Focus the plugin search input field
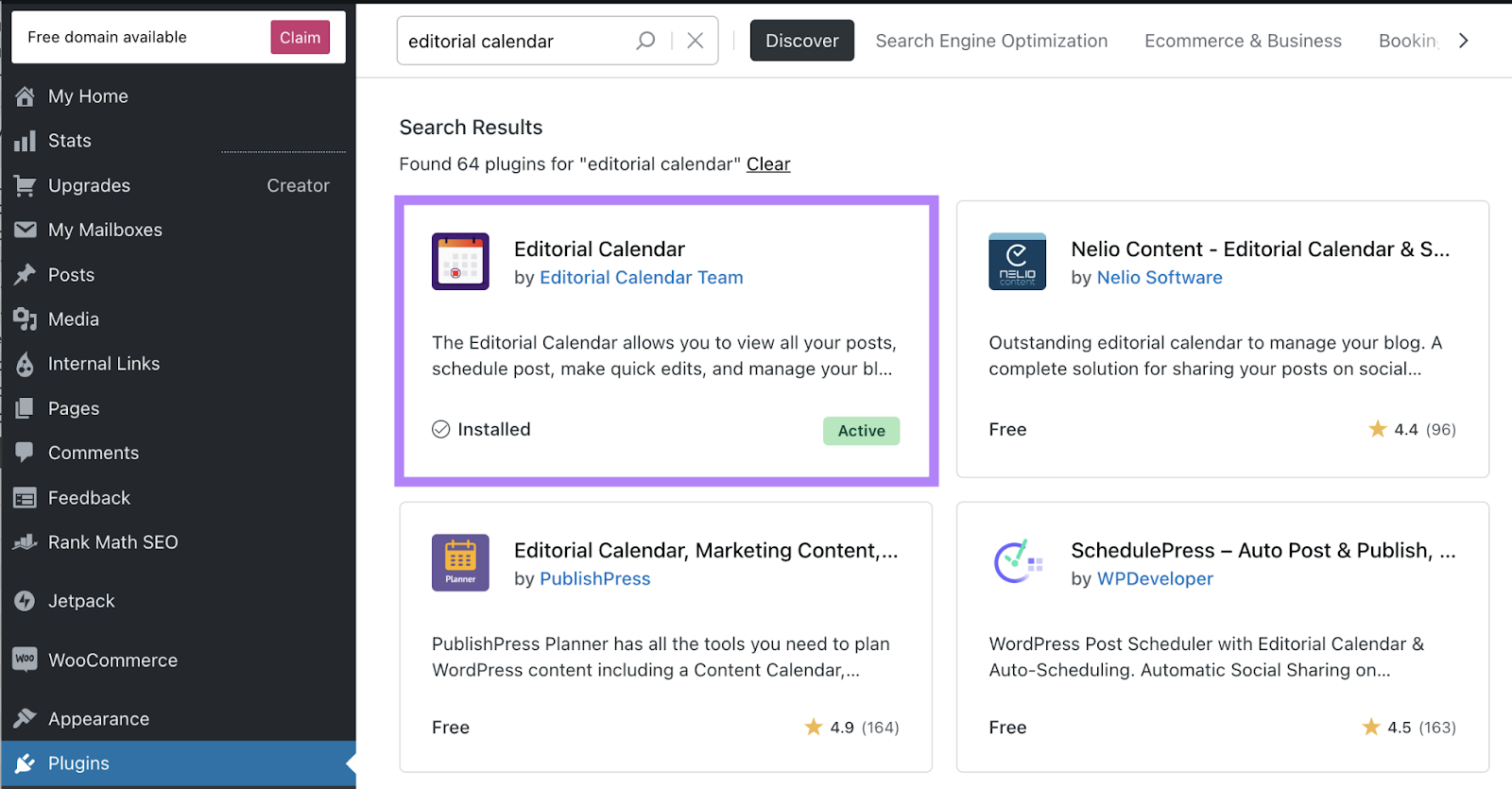The image size is (1512, 789). pos(515,42)
